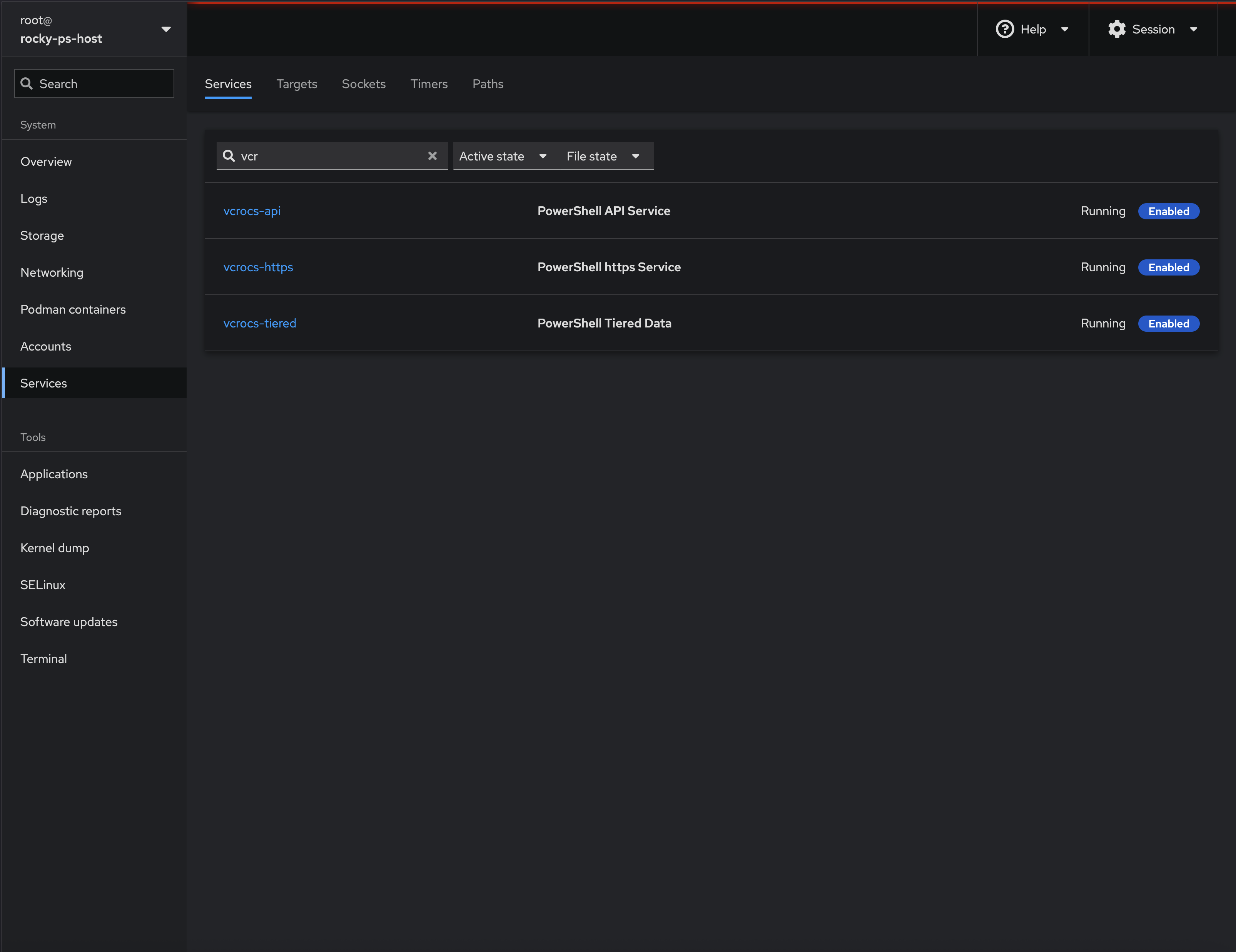The height and width of the screenshot is (952, 1236).
Task: Navigate to SELinux page
Action: [x=43, y=585]
